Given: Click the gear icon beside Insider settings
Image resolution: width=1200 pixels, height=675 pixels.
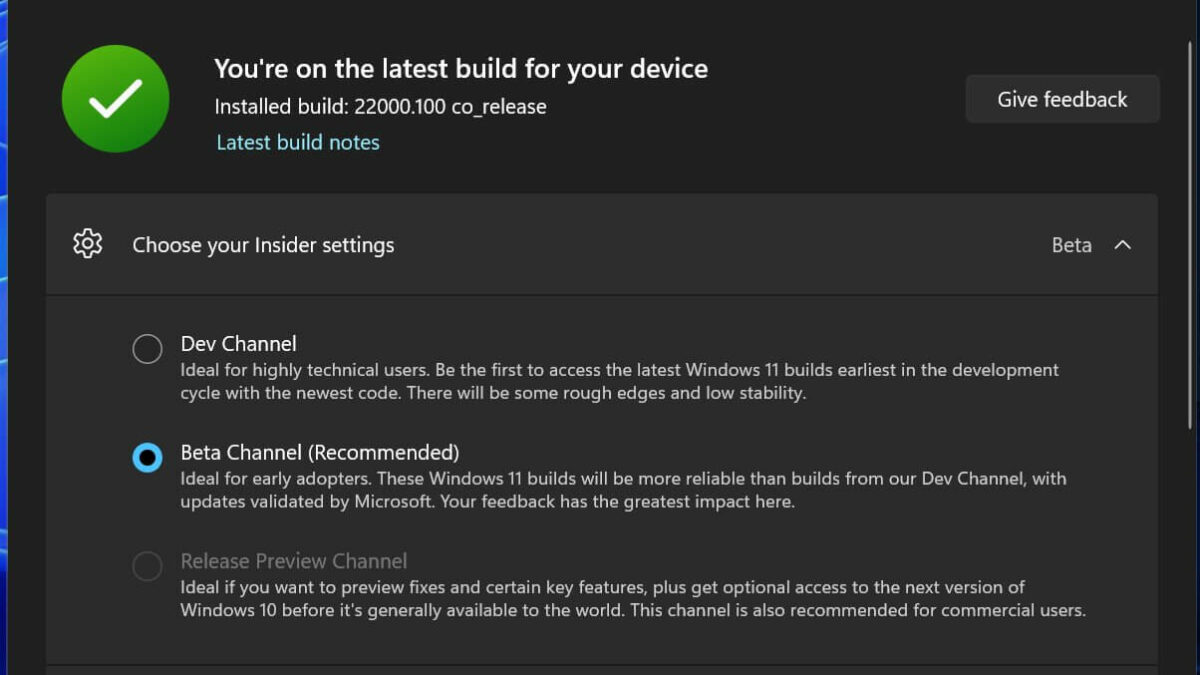Looking at the screenshot, I should click(88, 244).
